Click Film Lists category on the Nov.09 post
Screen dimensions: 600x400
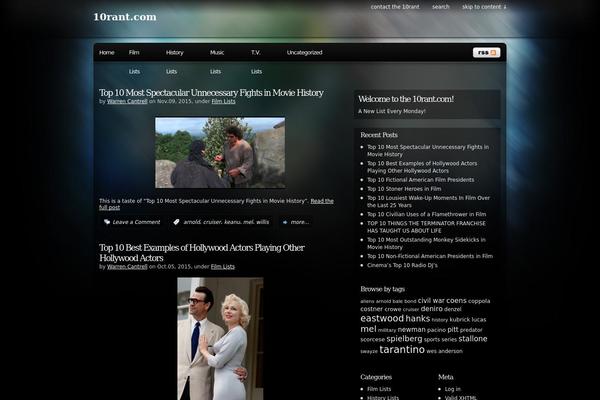(x=223, y=101)
